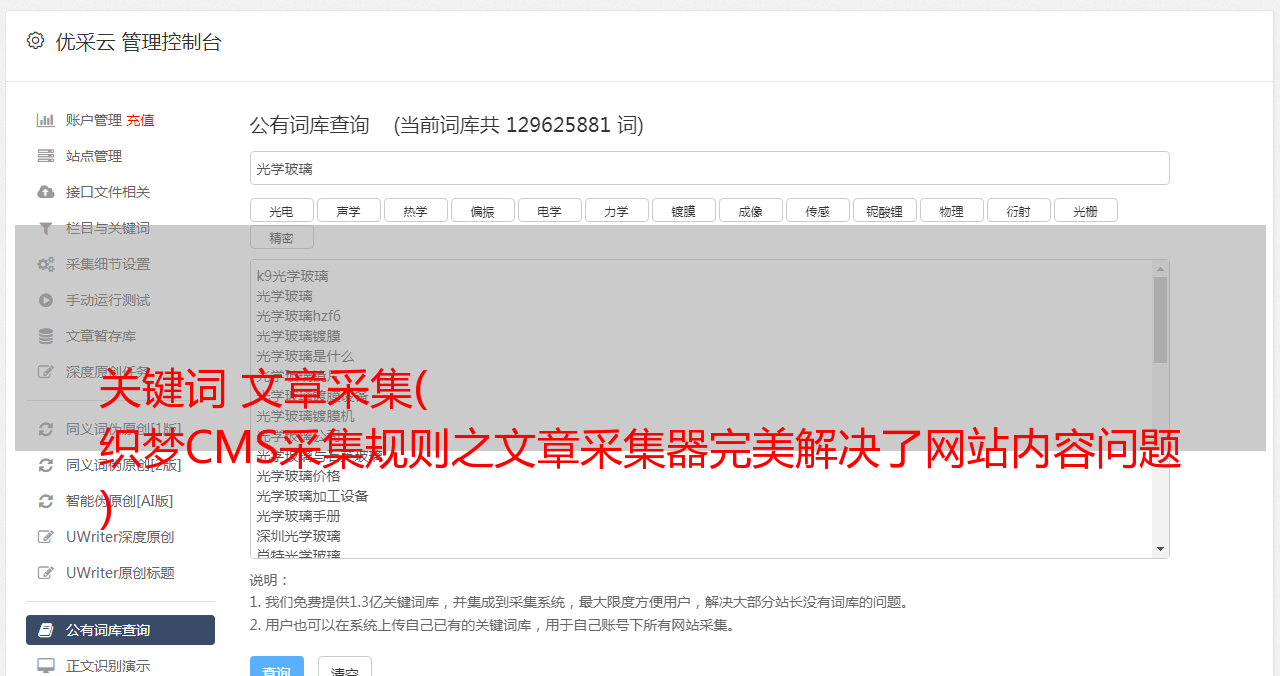Click the results list scrollbar down arrow
The width and height of the screenshot is (1280, 676).
pos(1160,549)
